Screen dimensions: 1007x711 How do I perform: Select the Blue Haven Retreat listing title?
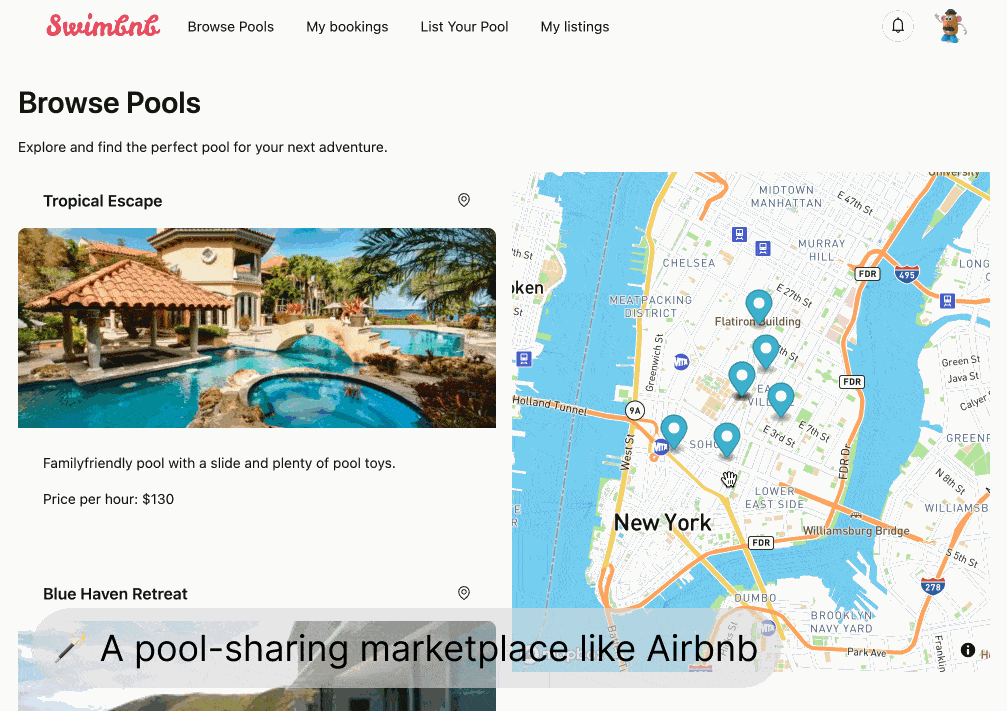(x=116, y=594)
